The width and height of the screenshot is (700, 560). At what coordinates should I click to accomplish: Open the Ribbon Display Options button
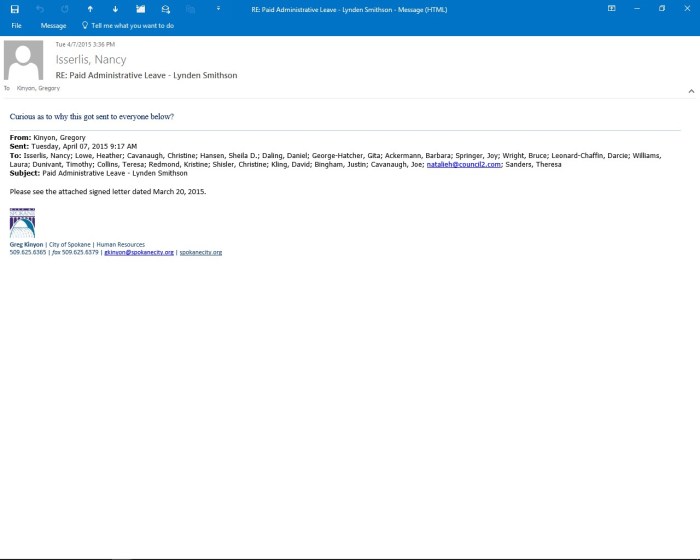(x=612, y=8)
